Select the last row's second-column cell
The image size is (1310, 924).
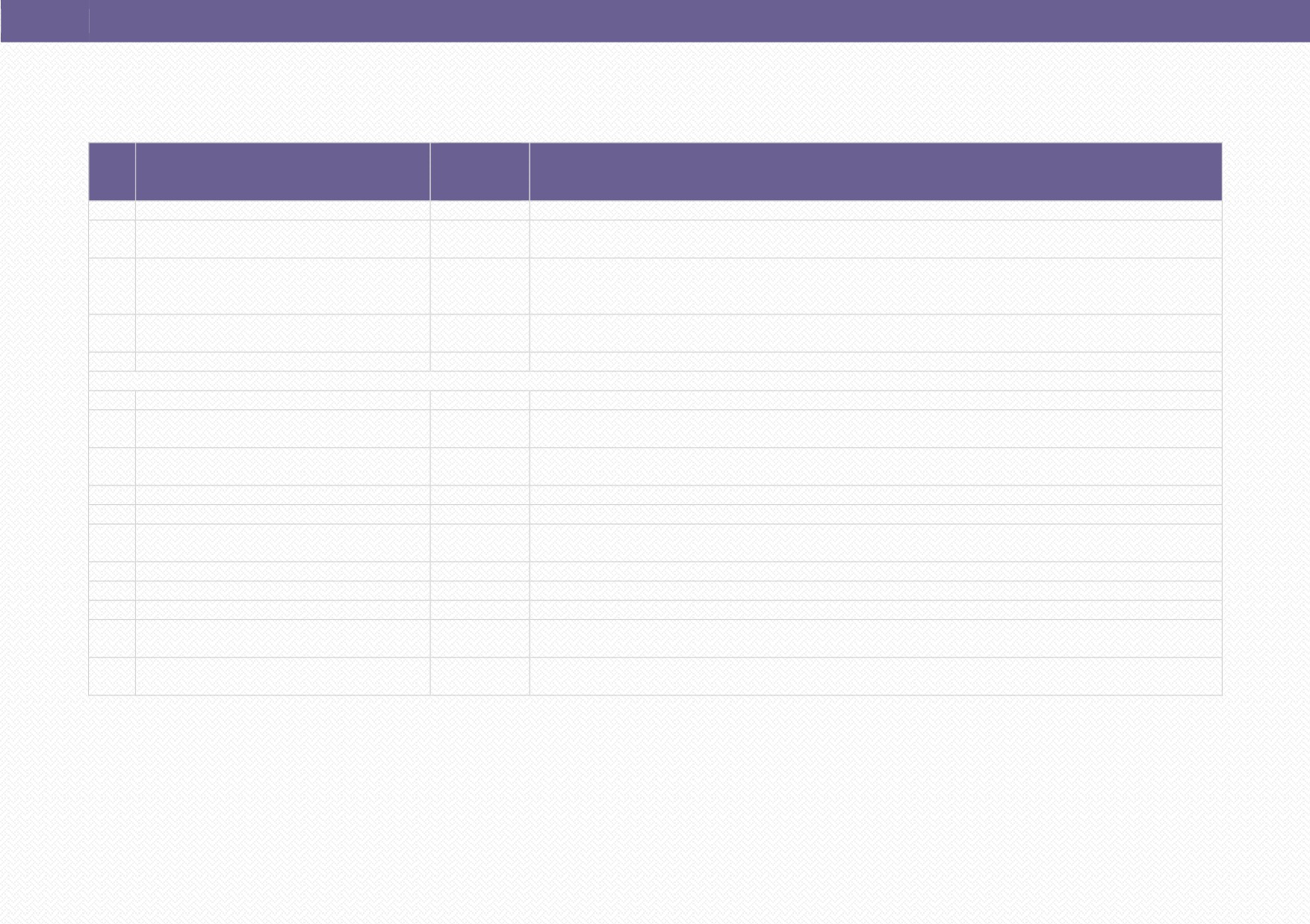[x=282, y=676]
